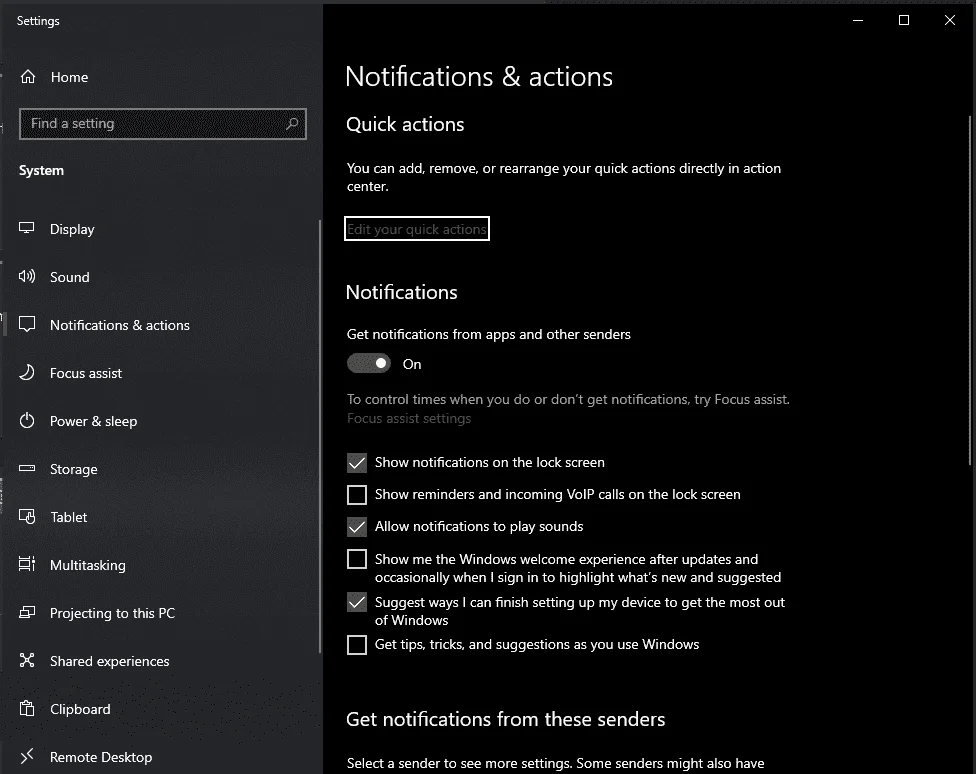Click the Tablet icon in sidebar
The image size is (976, 774).
[x=27, y=516]
